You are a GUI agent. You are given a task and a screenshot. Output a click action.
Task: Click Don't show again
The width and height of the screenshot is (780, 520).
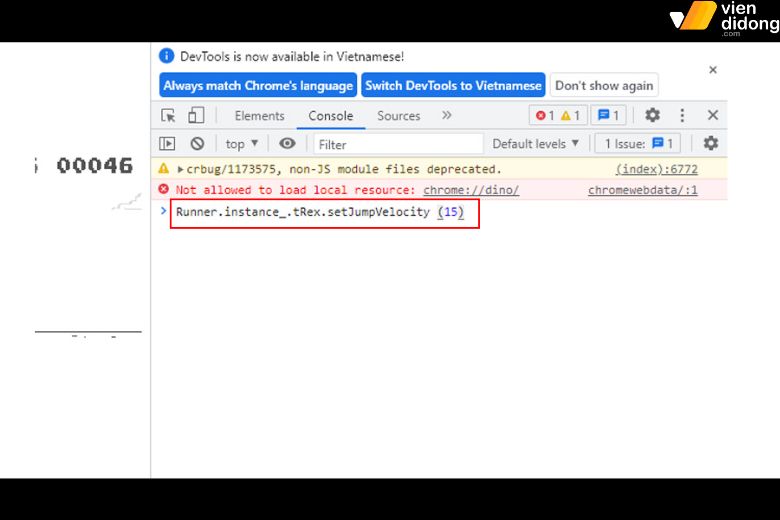[x=604, y=86]
